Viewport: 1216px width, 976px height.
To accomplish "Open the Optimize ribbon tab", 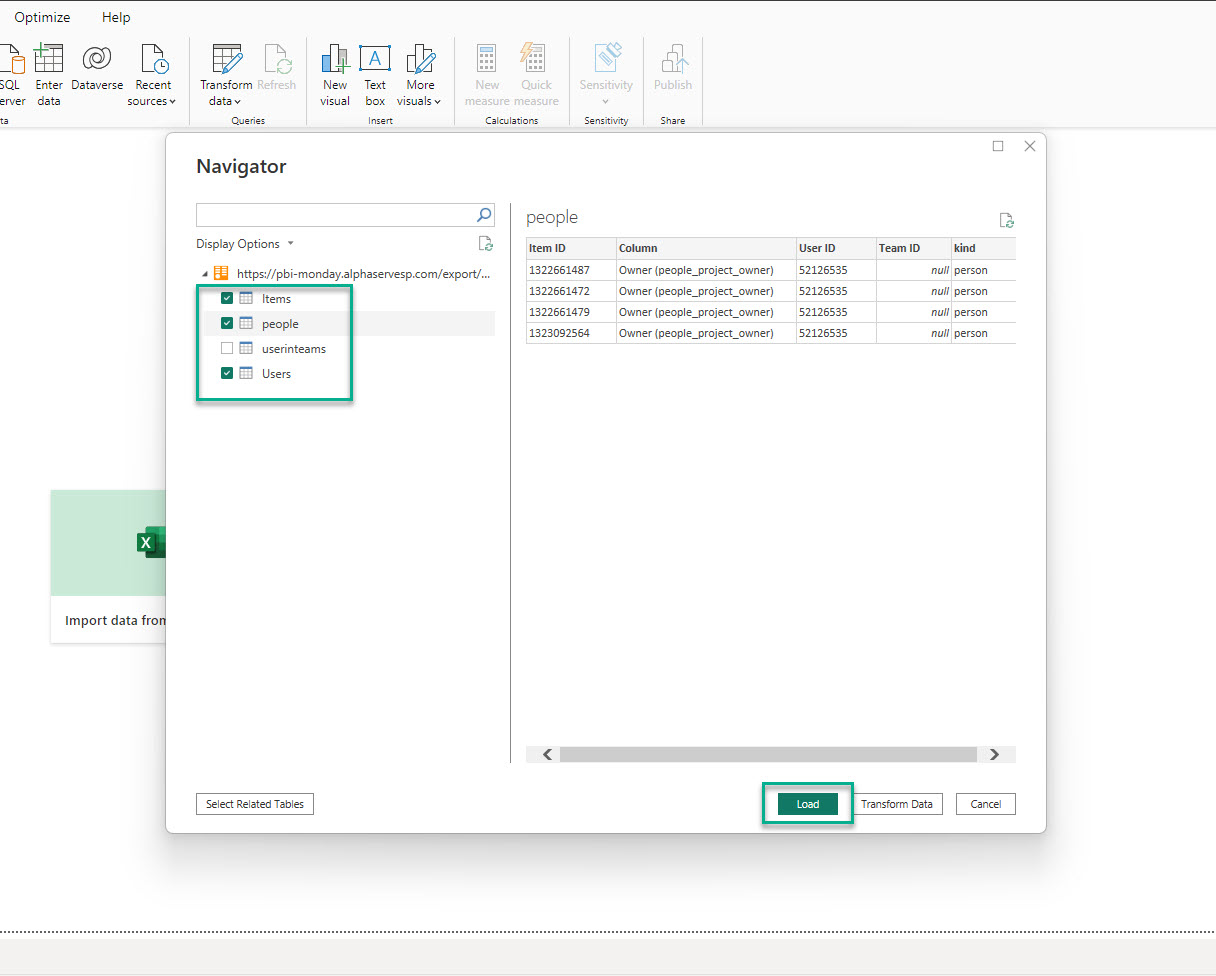I will [x=42, y=17].
